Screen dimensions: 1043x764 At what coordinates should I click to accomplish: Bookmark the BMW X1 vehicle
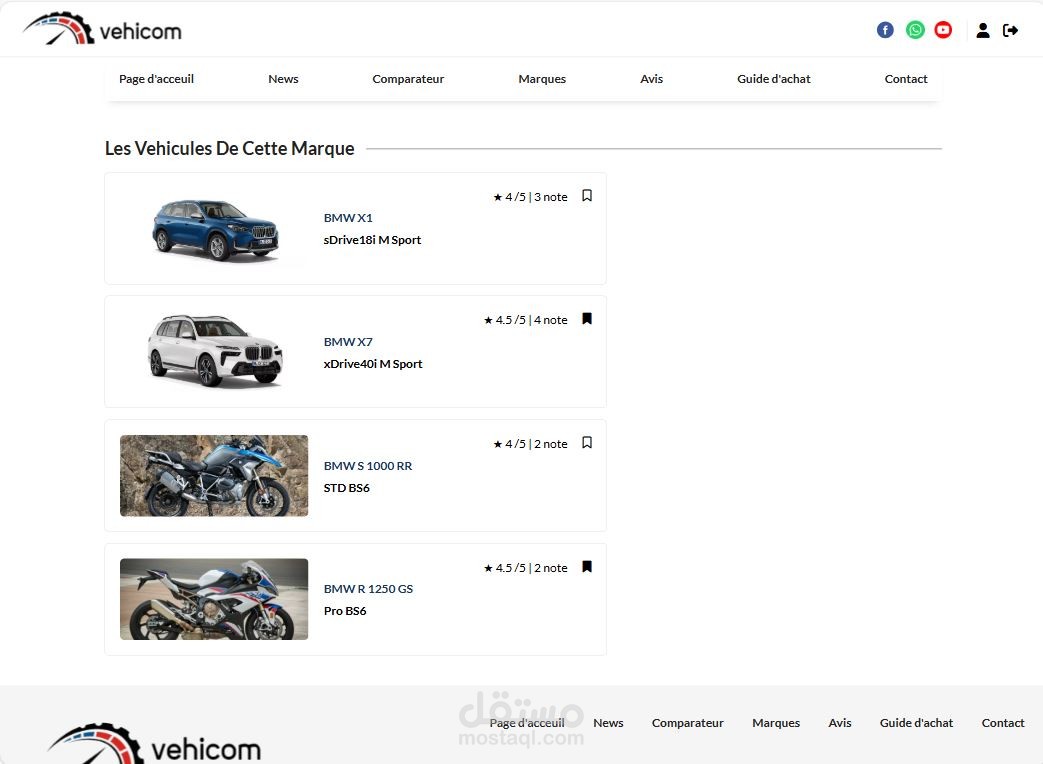point(587,195)
